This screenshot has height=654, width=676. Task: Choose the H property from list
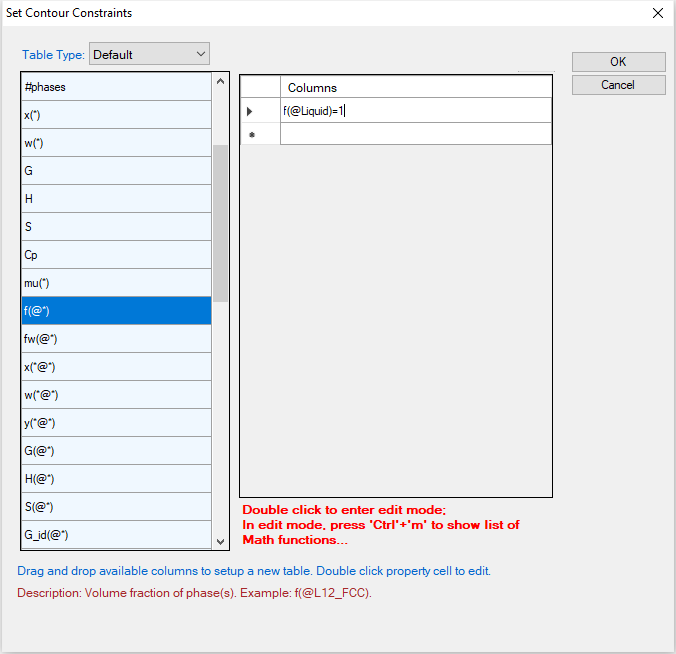(116, 199)
